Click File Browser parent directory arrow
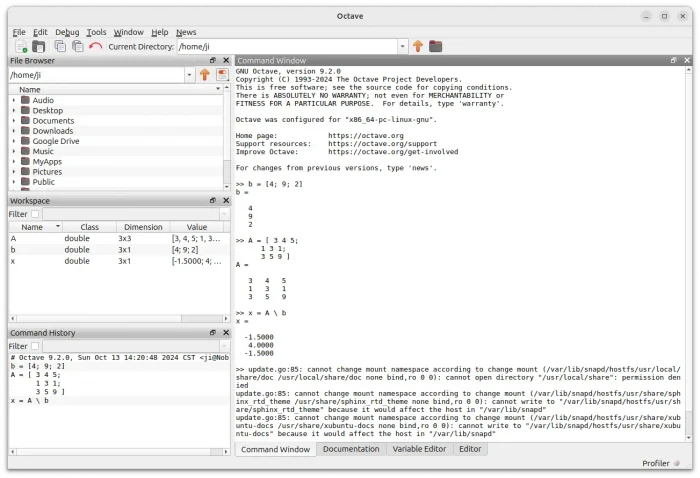The width and height of the screenshot is (700, 478). (204, 75)
